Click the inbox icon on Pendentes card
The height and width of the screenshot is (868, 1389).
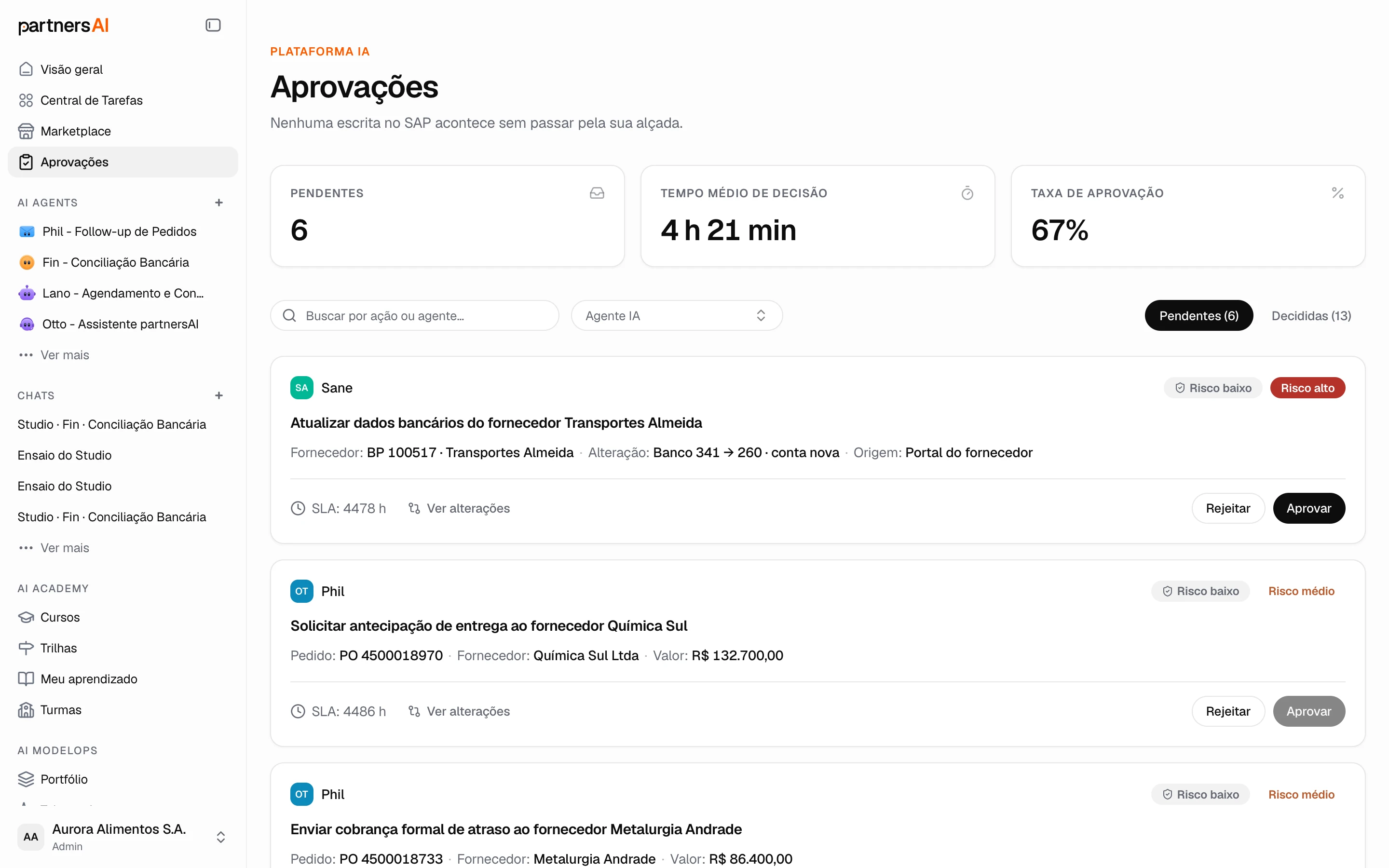coord(597,193)
